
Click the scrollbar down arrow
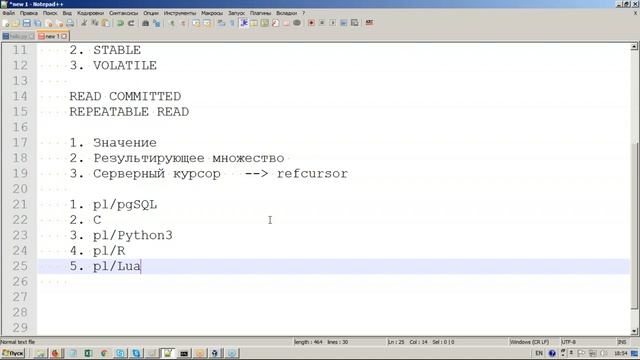pyautogui.click(x=634, y=331)
